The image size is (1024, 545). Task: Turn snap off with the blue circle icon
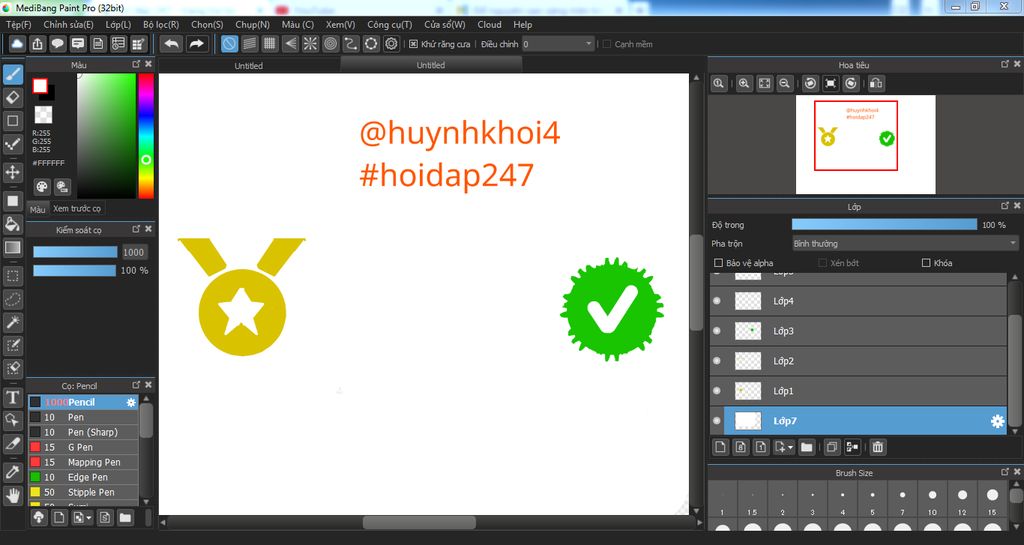click(x=229, y=44)
